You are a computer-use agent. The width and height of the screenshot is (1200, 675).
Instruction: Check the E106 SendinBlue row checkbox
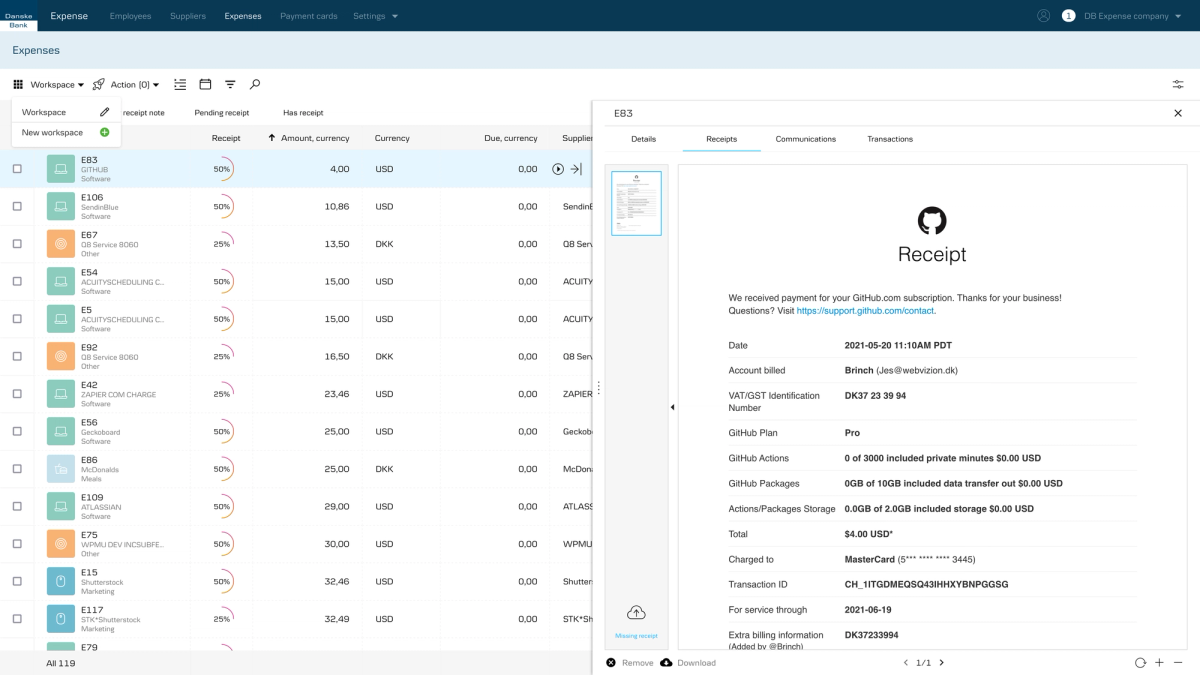(x=17, y=206)
